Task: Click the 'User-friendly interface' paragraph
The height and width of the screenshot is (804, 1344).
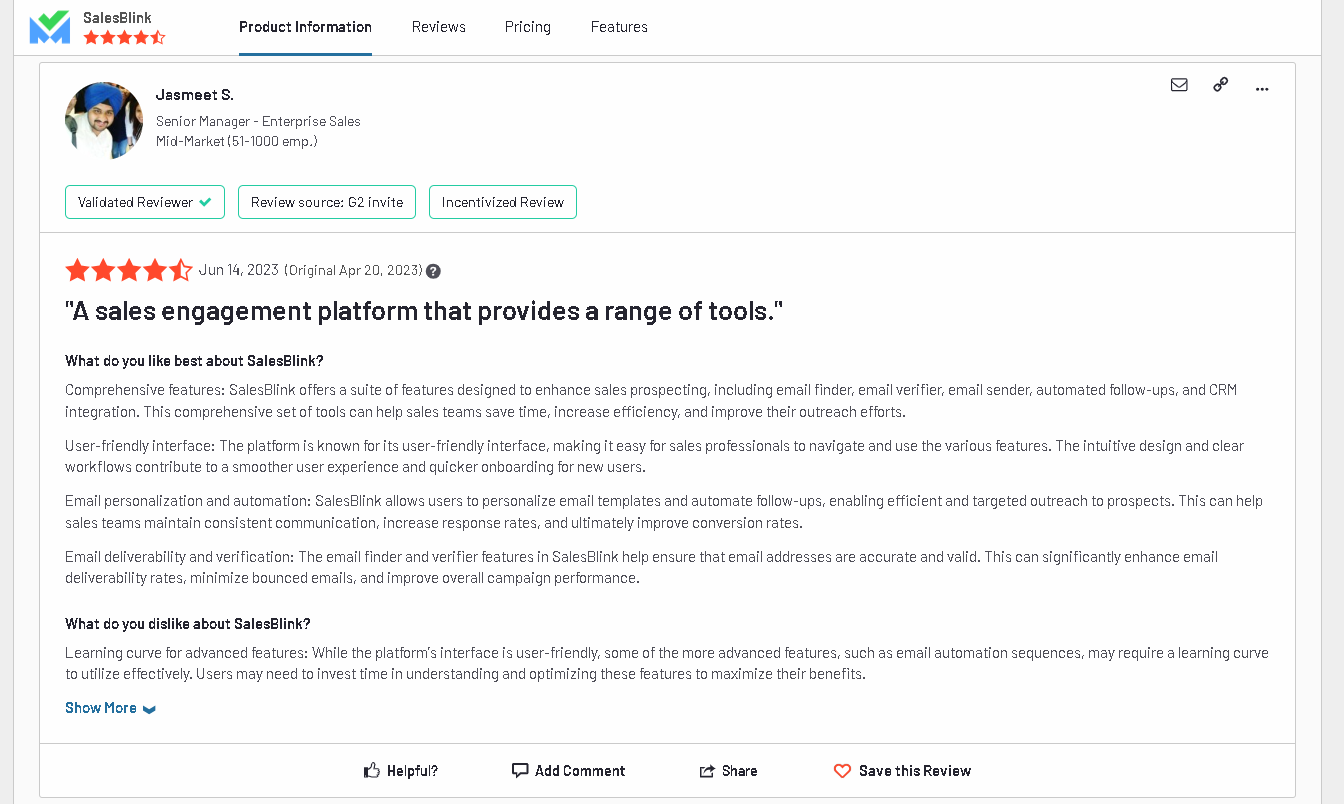Action: click(655, 456)
